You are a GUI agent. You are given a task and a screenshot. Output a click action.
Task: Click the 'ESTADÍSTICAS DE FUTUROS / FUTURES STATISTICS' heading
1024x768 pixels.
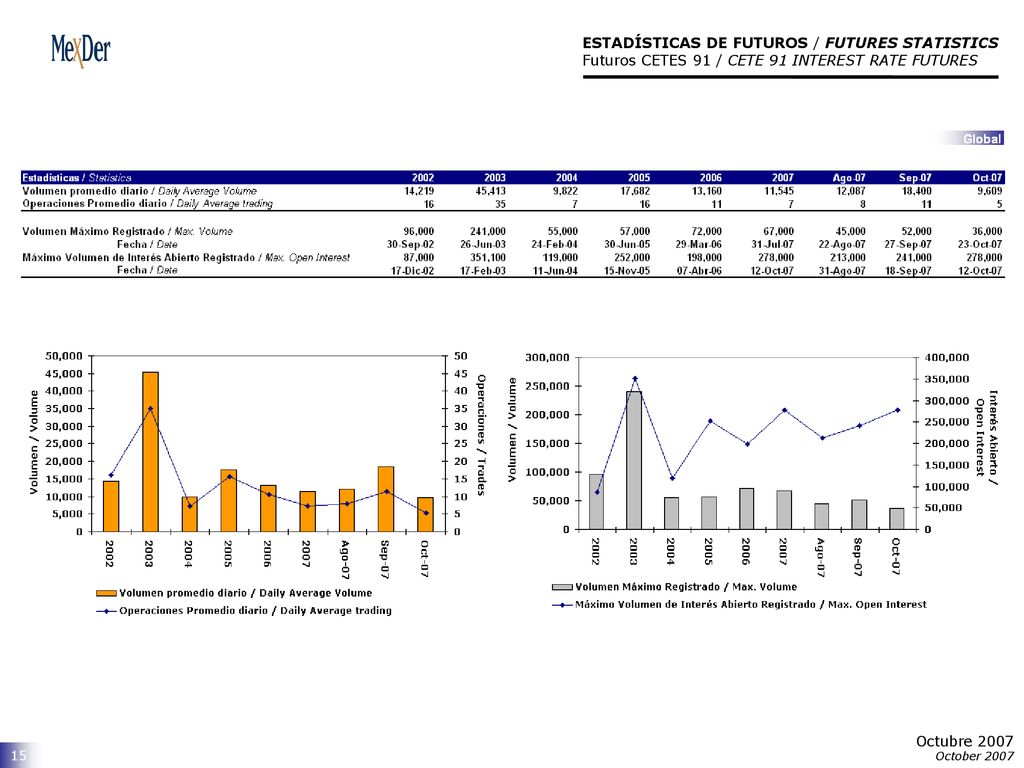tap(790, 43)
